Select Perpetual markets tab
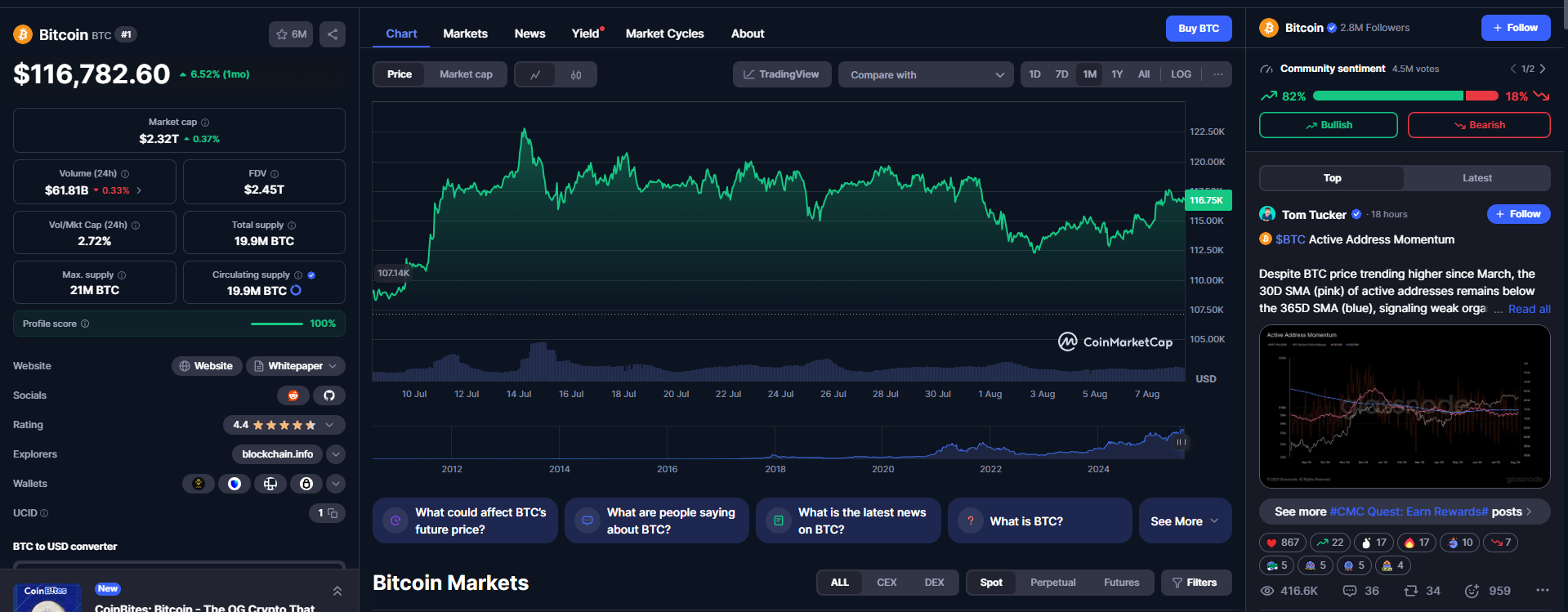 (1052, 583)
